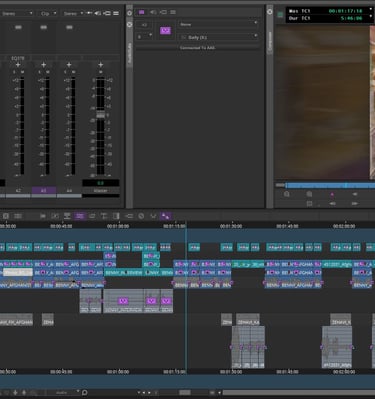Click the V-shaped ripple icon in timeline toolbar
Image resolution: width=375 pixels, height=399 pixels.
pyautogui.click(x=153, y=216)
